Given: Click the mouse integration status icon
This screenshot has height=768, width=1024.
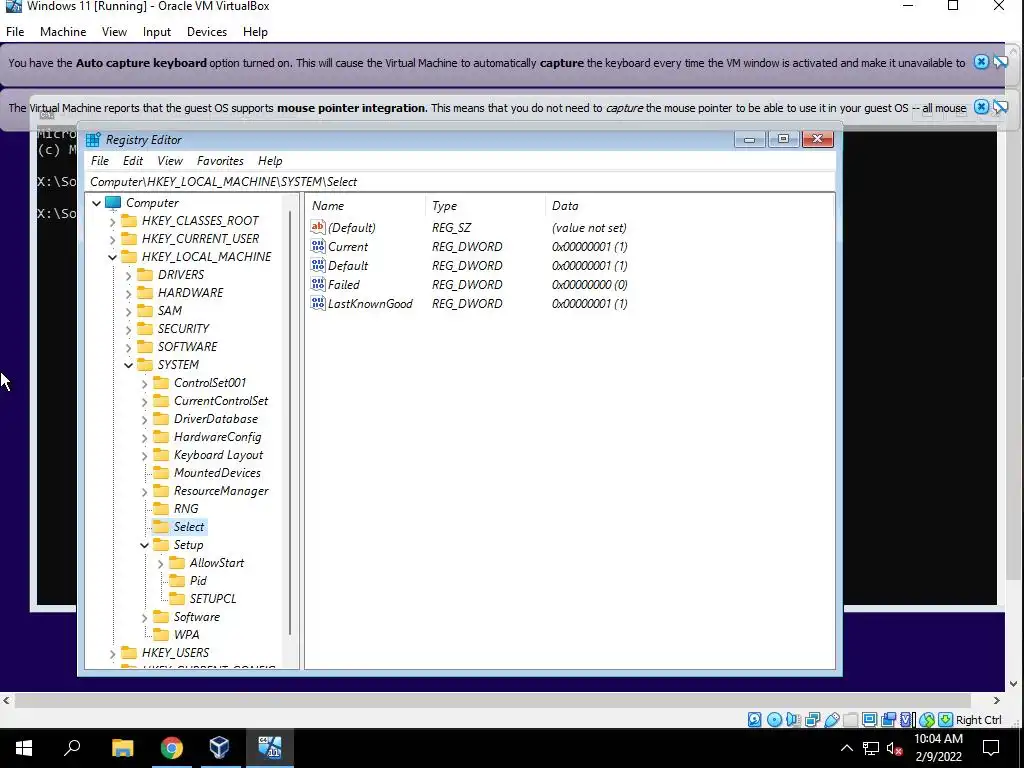Looking at the screenshot, I should coord(927,720).
